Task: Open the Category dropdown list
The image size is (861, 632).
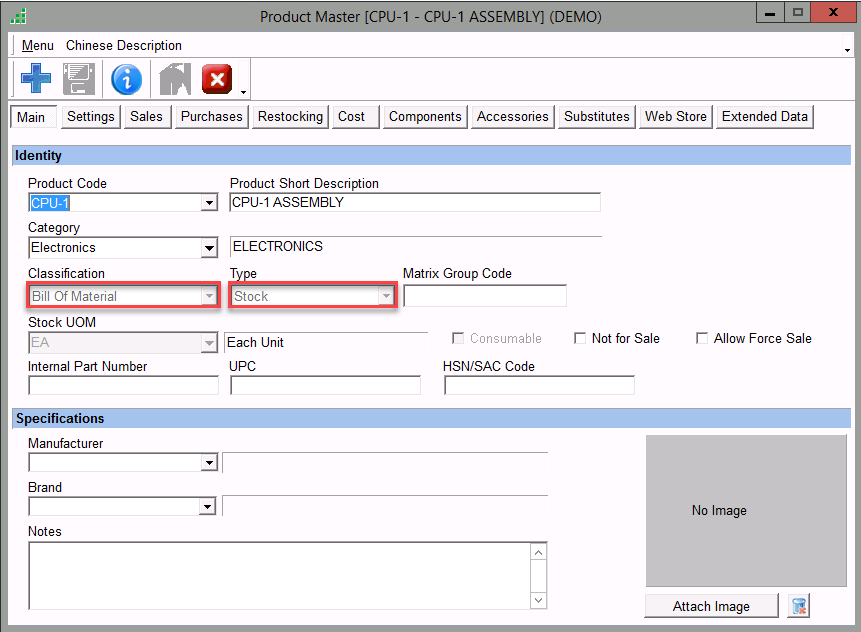Action: pos(209,248)
